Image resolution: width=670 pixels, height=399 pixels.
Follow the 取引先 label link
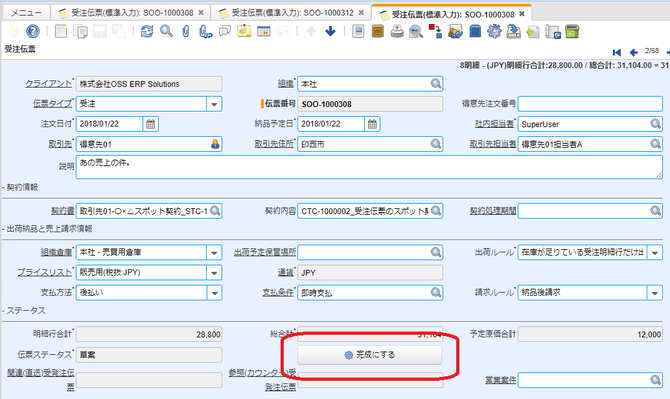pos(60,144)
